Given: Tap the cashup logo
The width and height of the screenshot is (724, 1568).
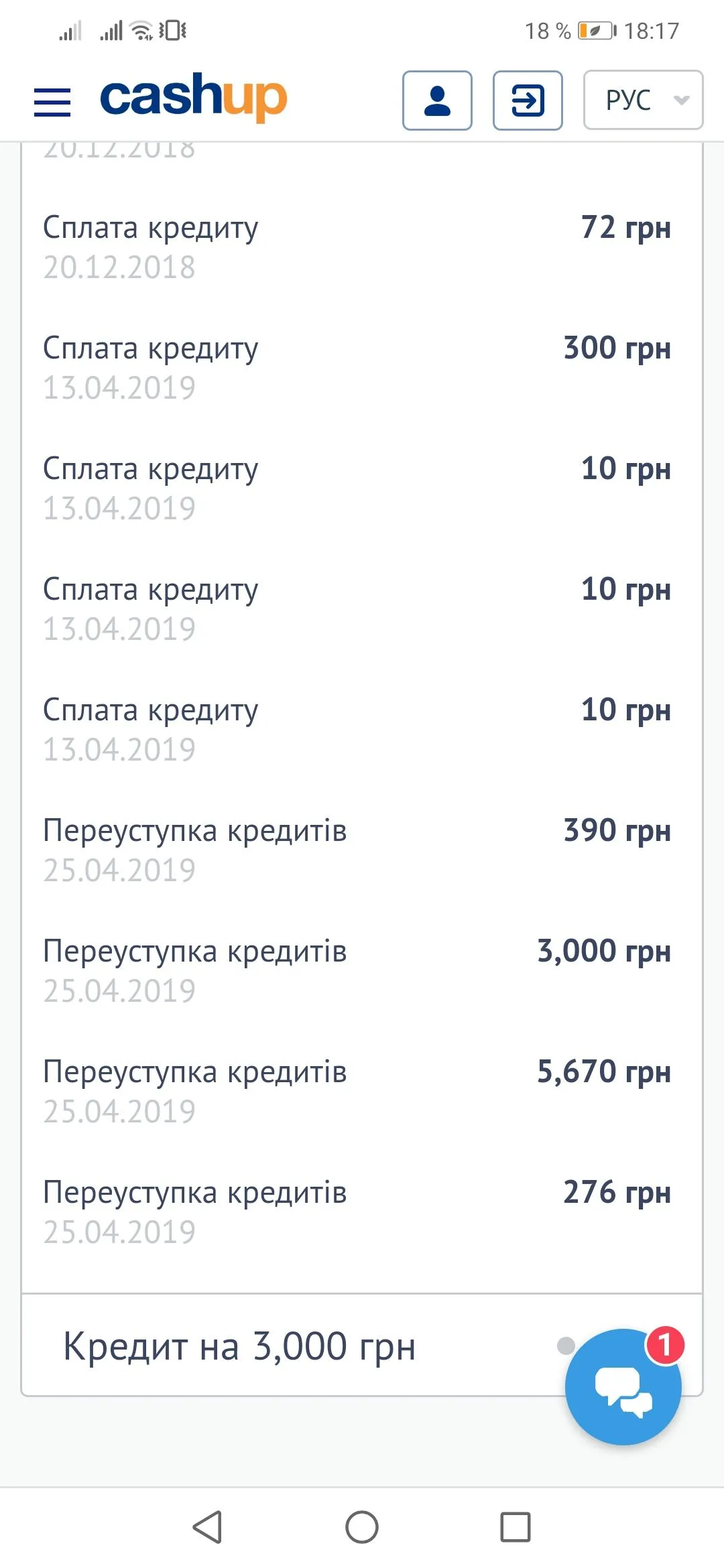Looking at the screenshot, I should 193,98.
